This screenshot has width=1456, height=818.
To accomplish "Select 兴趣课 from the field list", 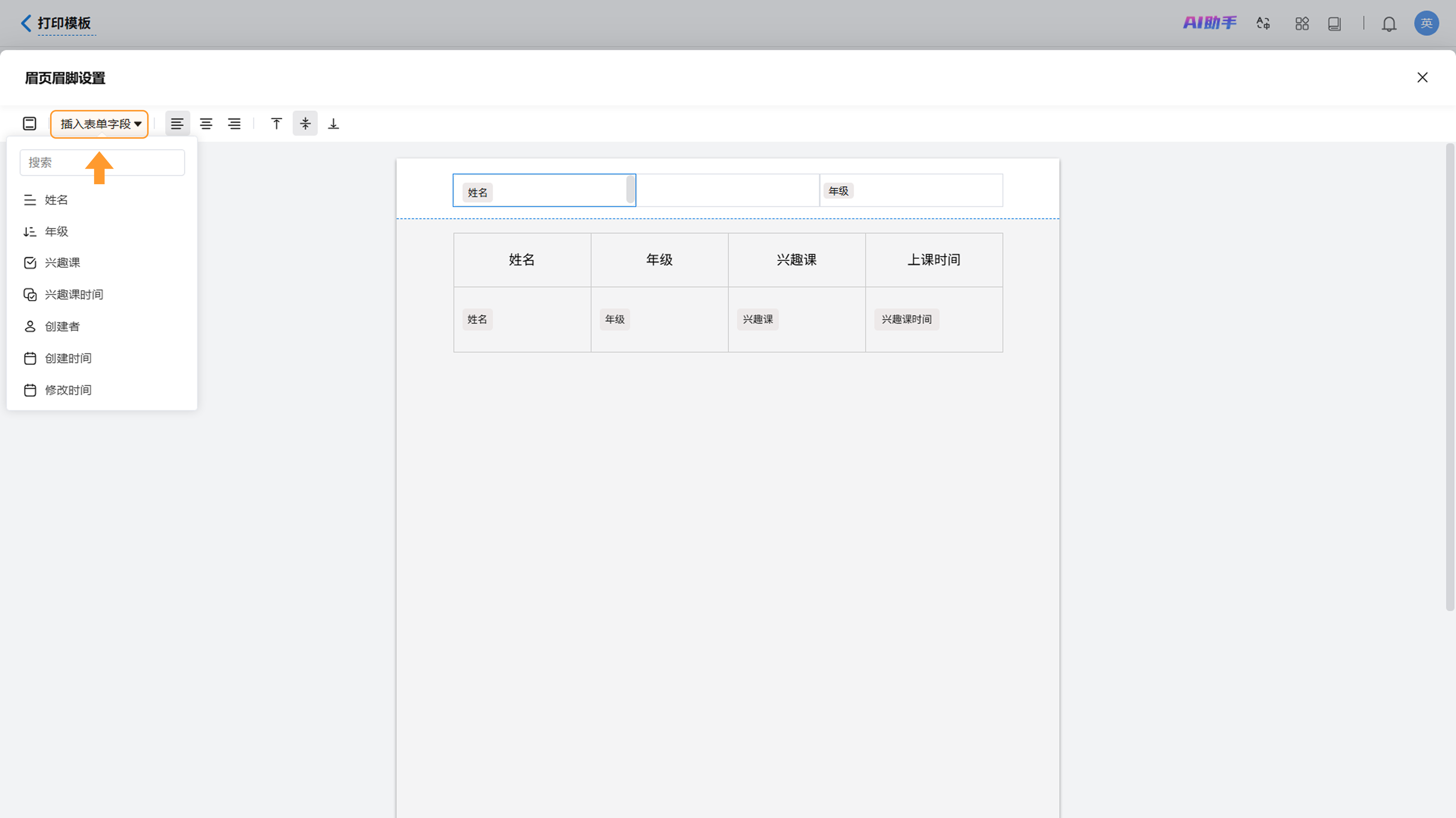I will click(x=102, y=263).
